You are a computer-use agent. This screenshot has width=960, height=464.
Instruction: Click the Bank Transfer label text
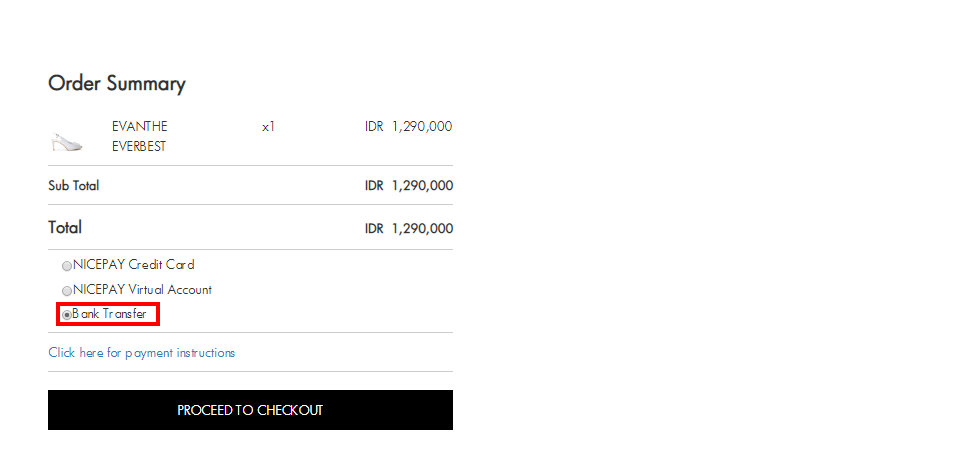coord(110,314)
